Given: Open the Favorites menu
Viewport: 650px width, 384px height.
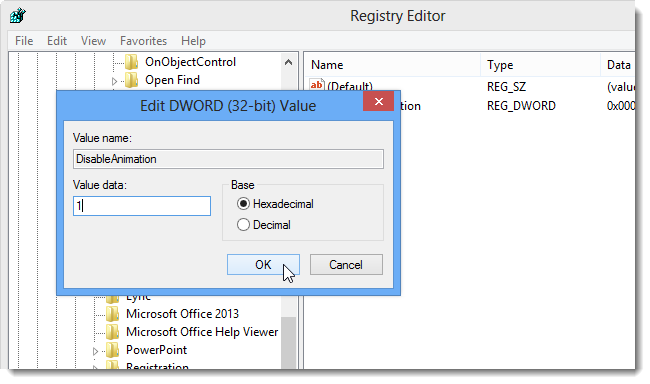Looking at the screenshot, I should [x=143, y=41].
